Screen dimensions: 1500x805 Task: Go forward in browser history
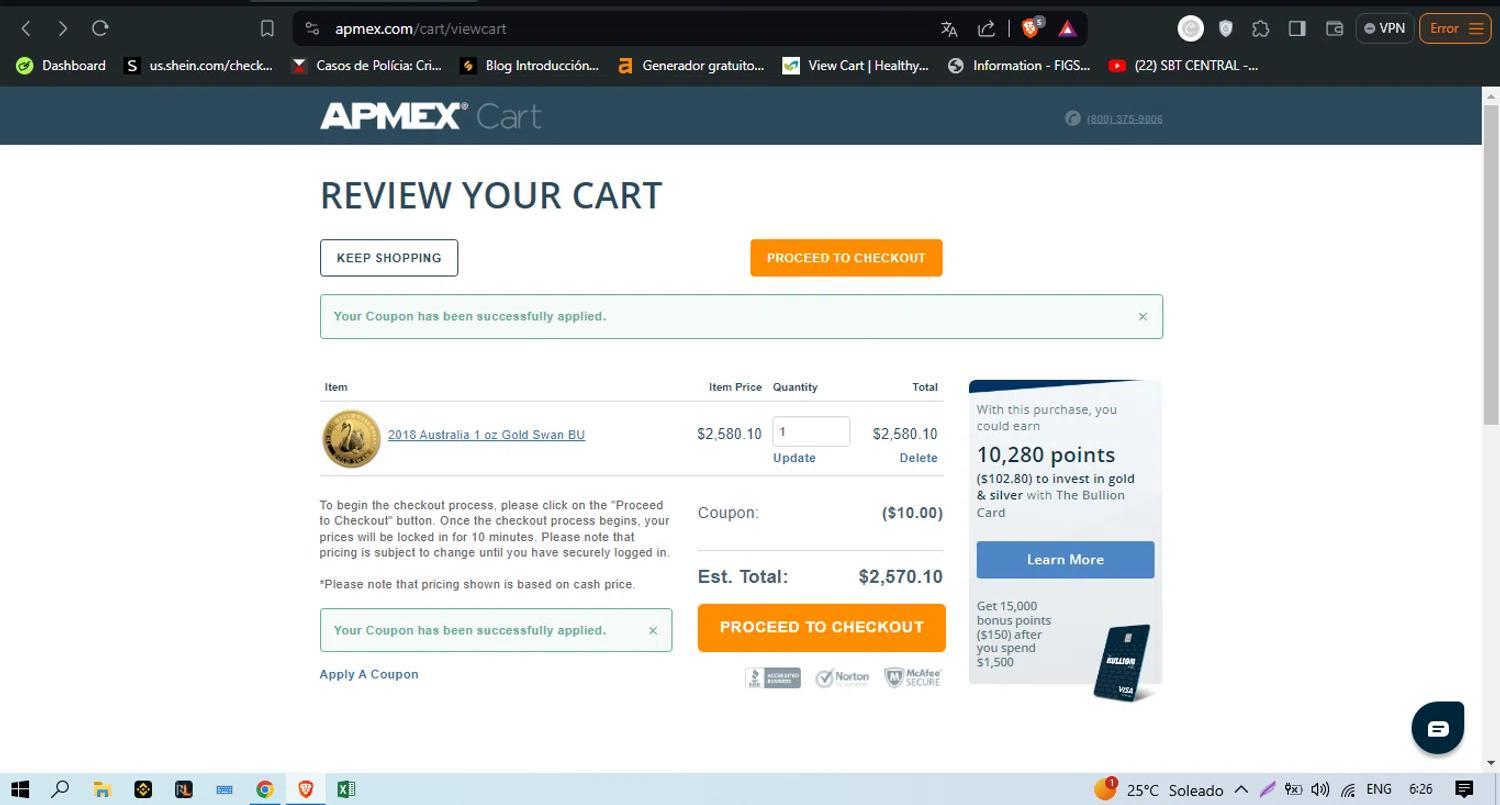click(x=62, y=28)
